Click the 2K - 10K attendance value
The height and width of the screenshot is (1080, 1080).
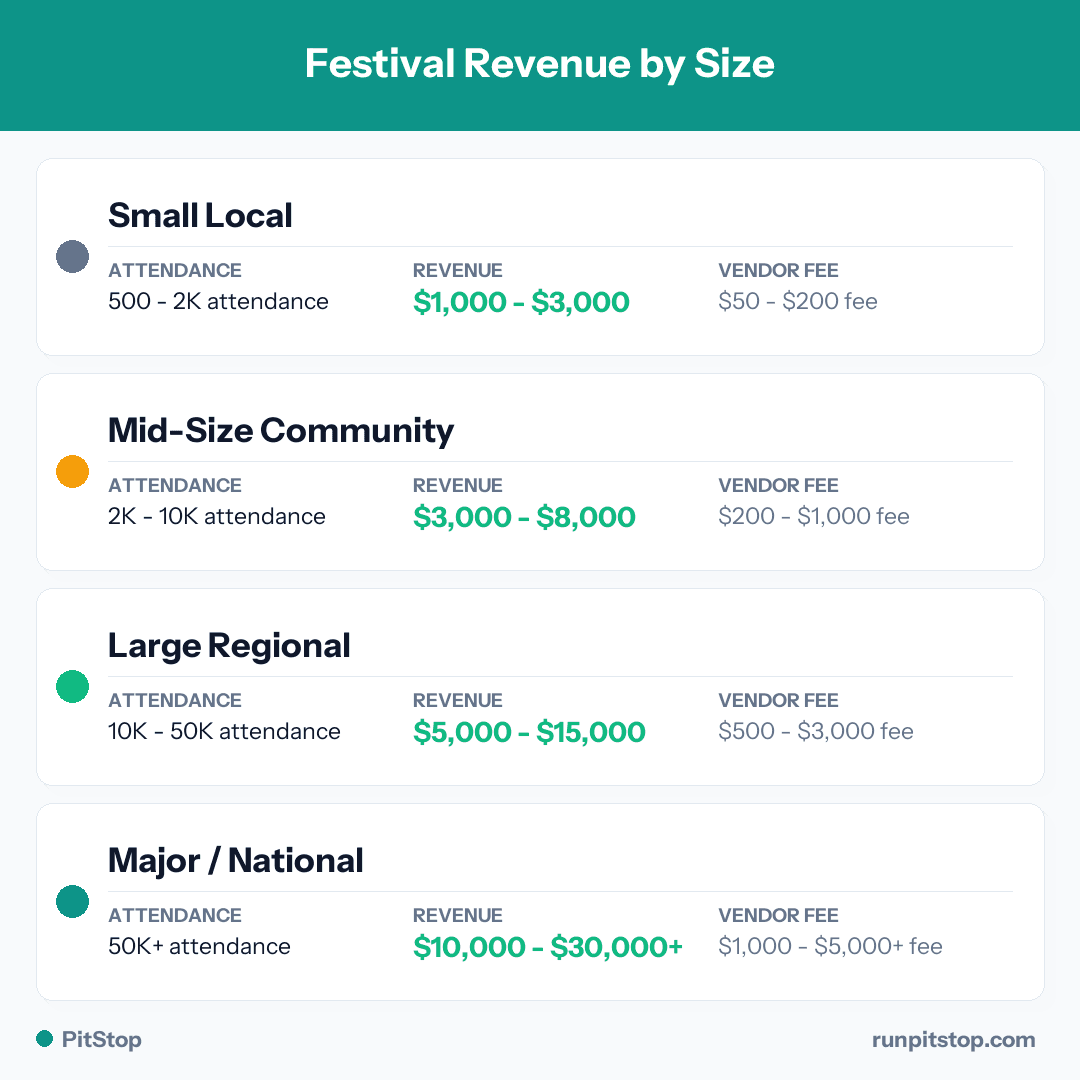[x=217, y=517]
